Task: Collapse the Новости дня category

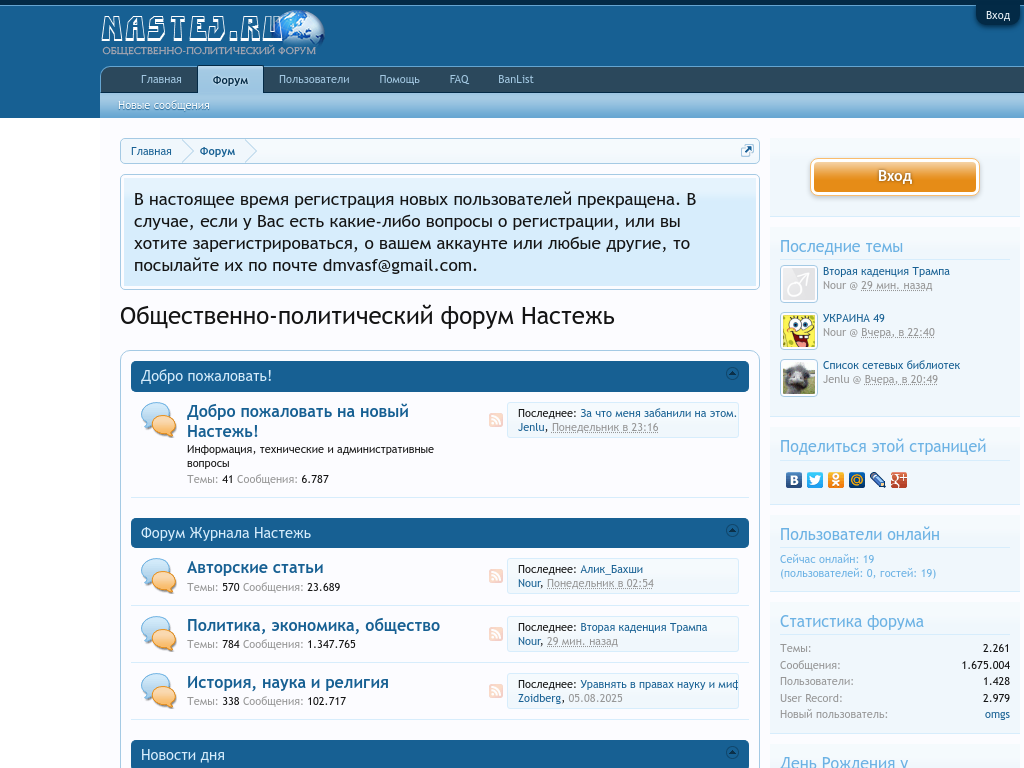Action: pyautogui.click(x=732, y=752)
